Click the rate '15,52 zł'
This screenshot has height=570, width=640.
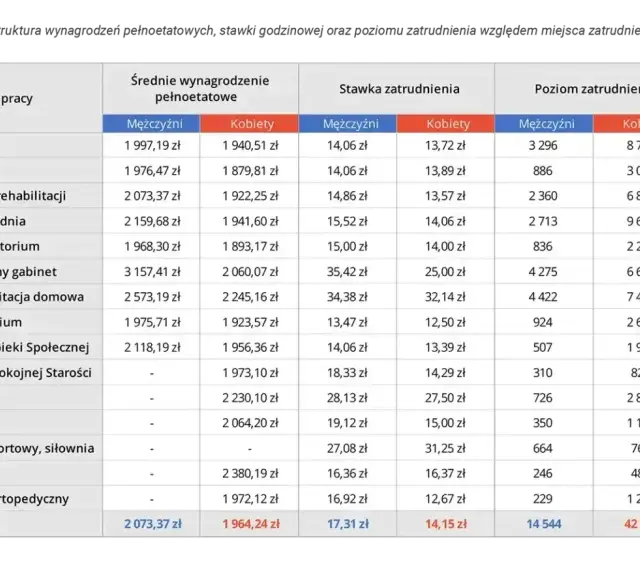(x=347, y=221)
